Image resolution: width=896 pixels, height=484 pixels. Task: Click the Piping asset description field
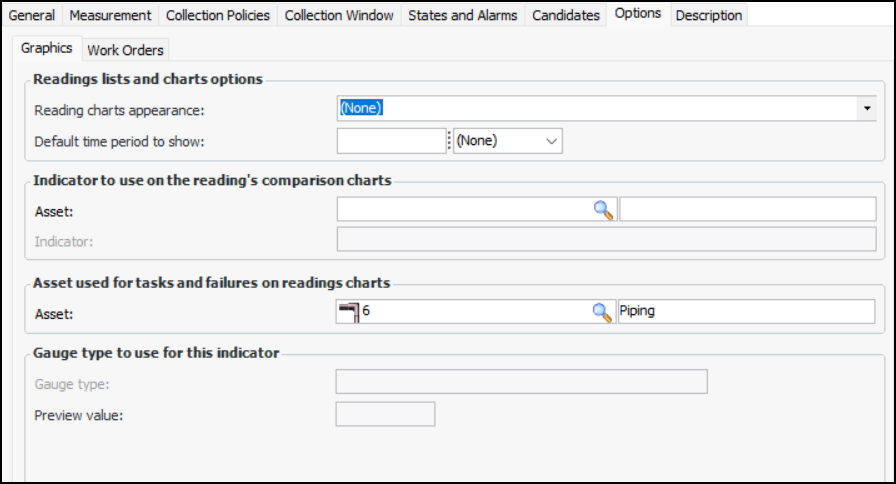pos(747,312)
